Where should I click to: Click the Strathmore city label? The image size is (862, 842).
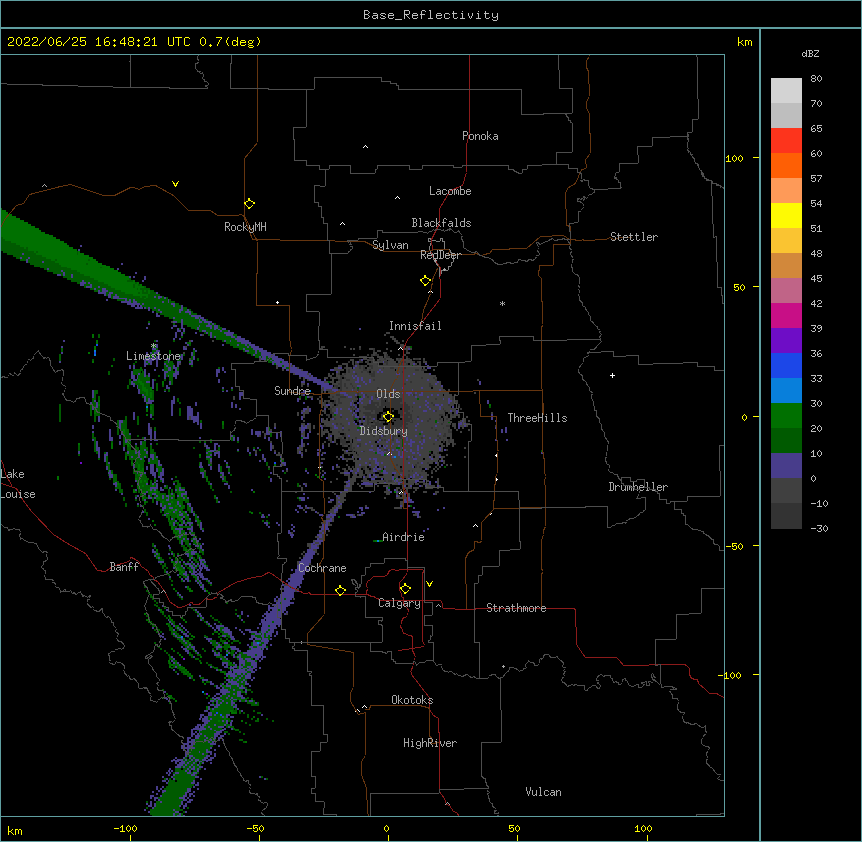click(x=516, y=608)
